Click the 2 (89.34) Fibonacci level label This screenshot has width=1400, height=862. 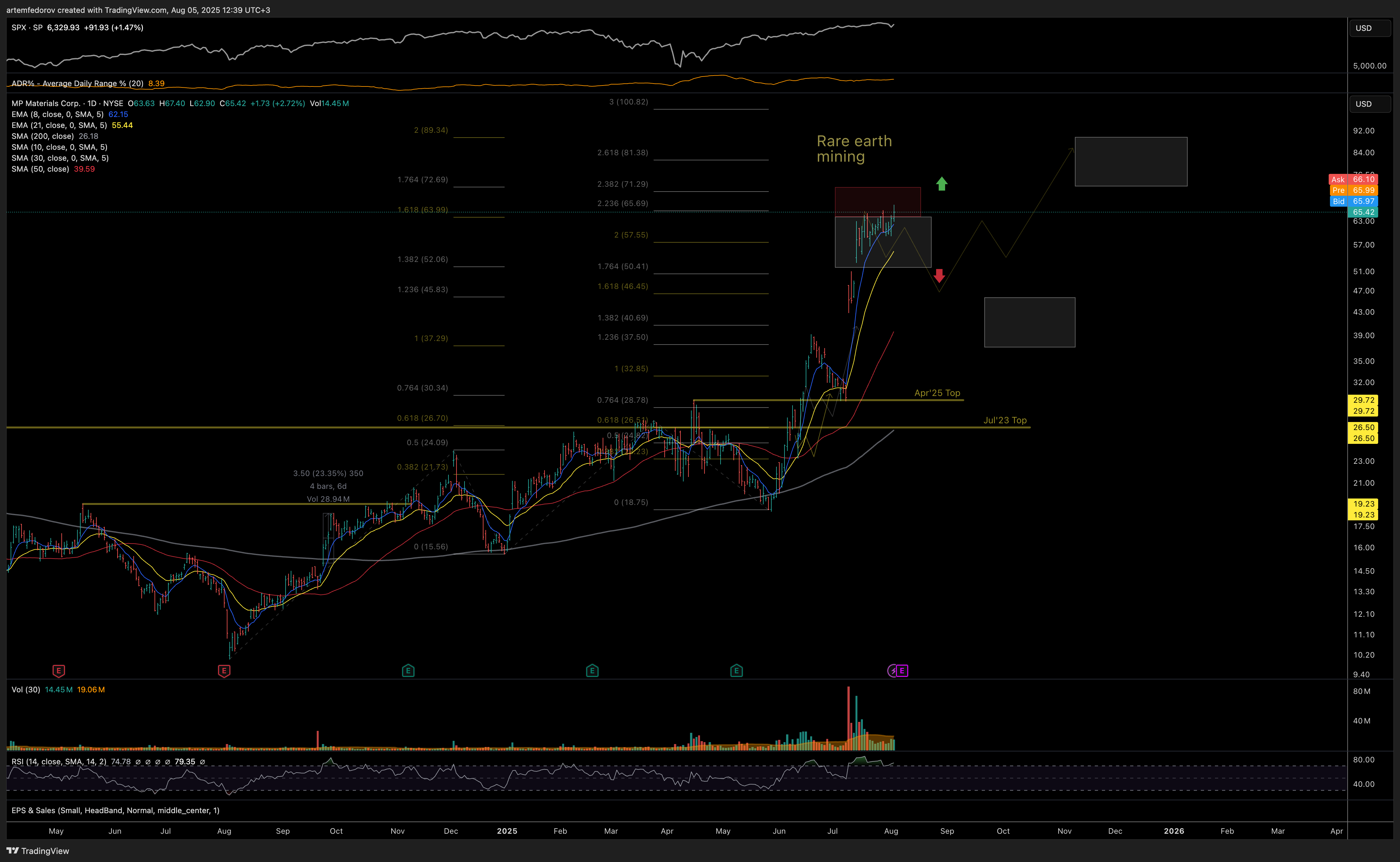pyautogui.click(x=431, y=130)
